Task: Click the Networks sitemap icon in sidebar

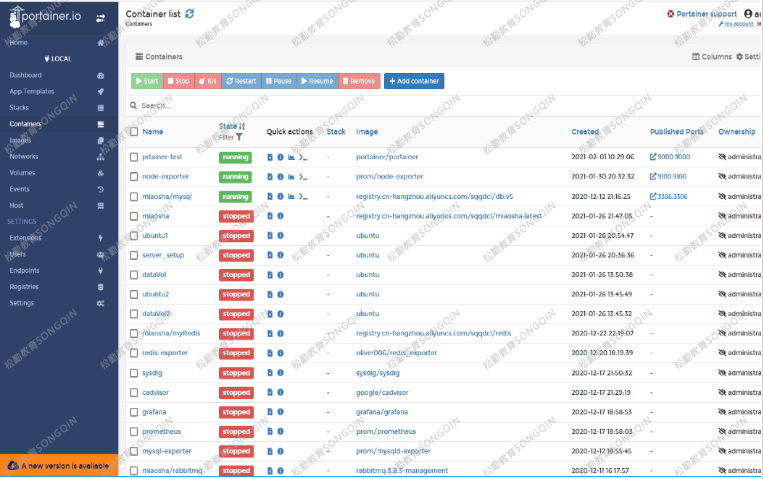Action: click(x=100, y=157)
